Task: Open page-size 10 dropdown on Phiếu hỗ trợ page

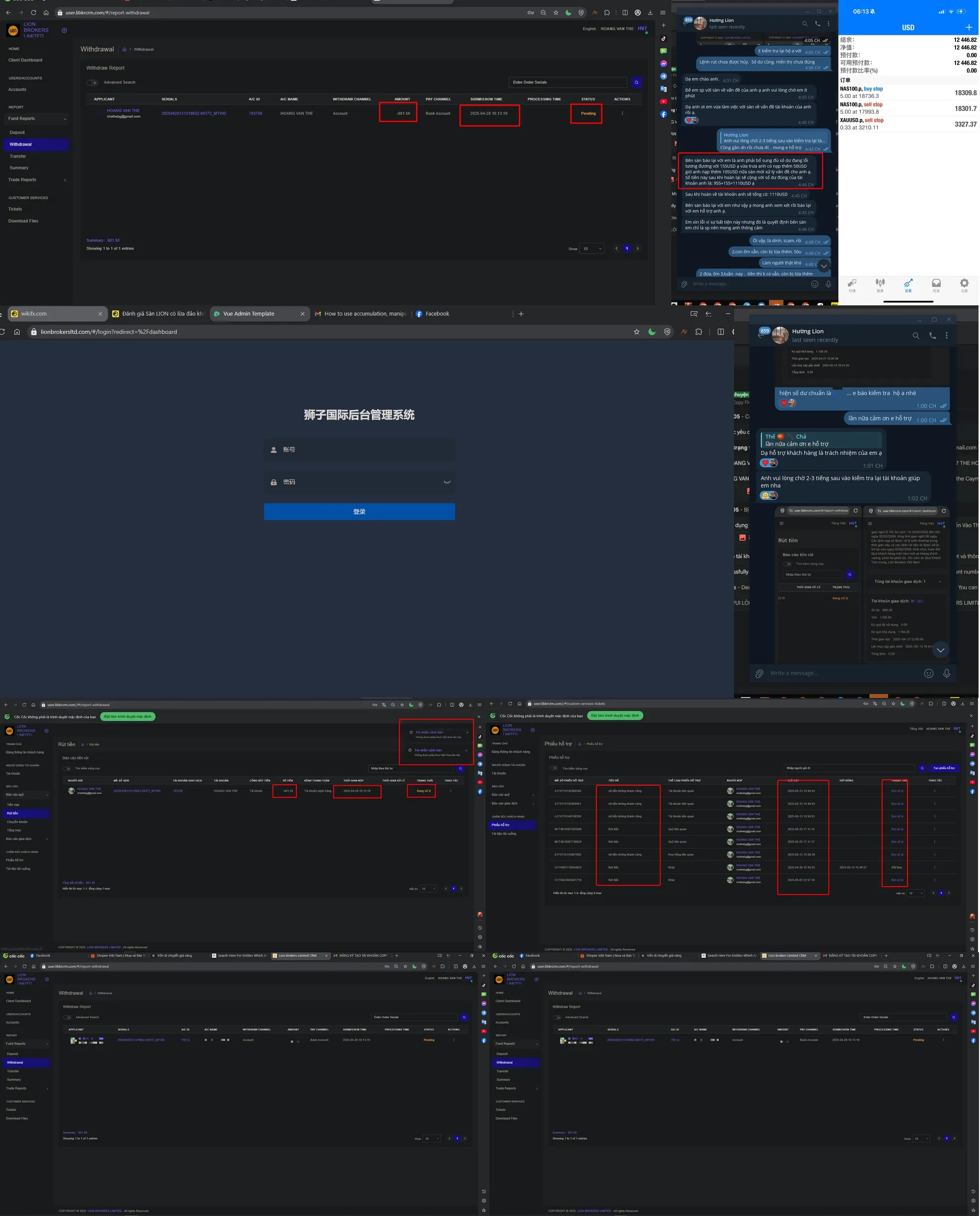Action: (x=916, y=893)
